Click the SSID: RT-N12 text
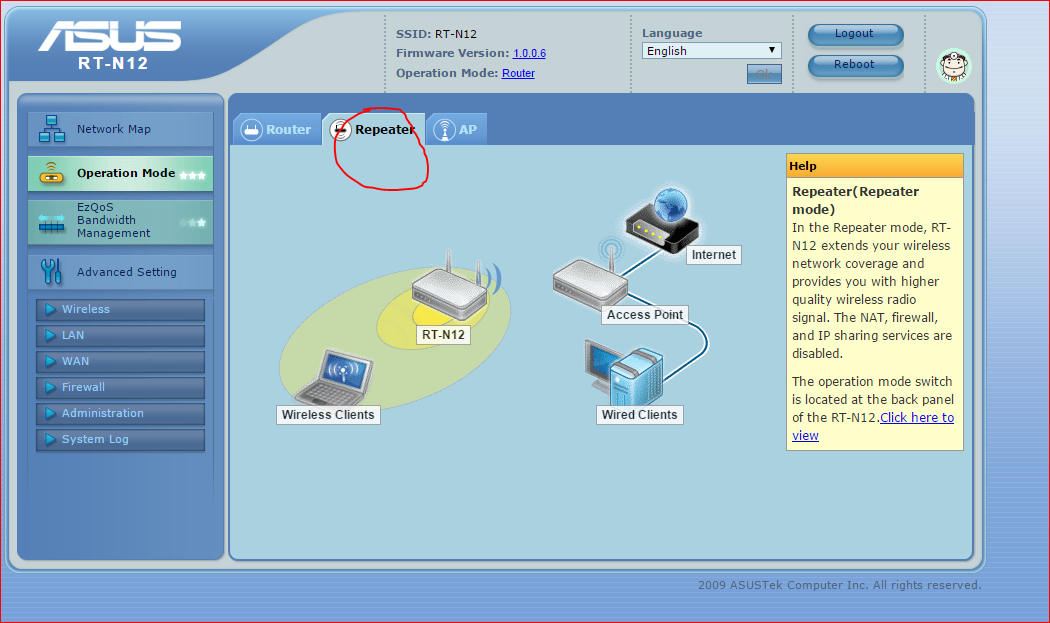 coord(437,33)
